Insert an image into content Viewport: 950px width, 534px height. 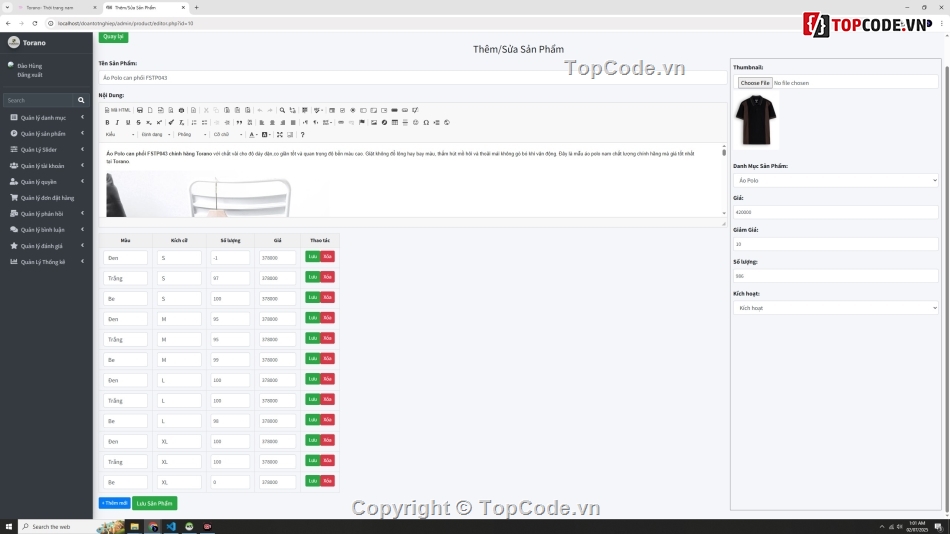[x=374, y=122]
